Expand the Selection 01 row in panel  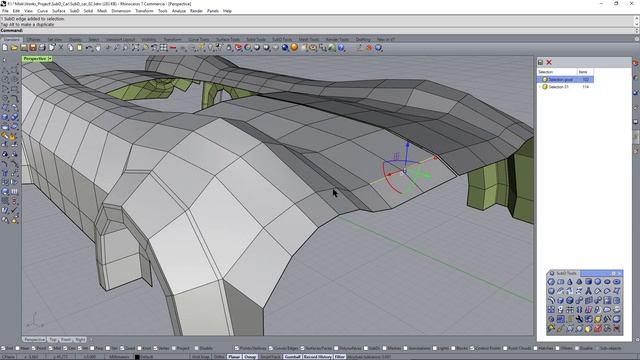(540, 87)
